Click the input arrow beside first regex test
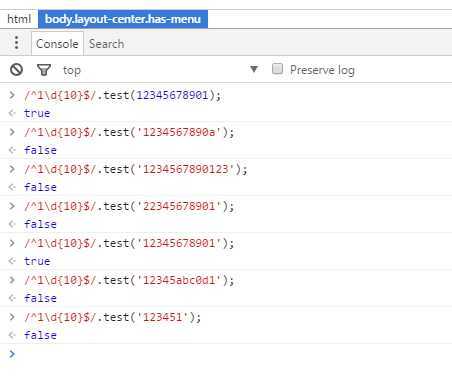The width and height of the screenshot is (452, 376). pyautogui.click(x=12, y=95)
